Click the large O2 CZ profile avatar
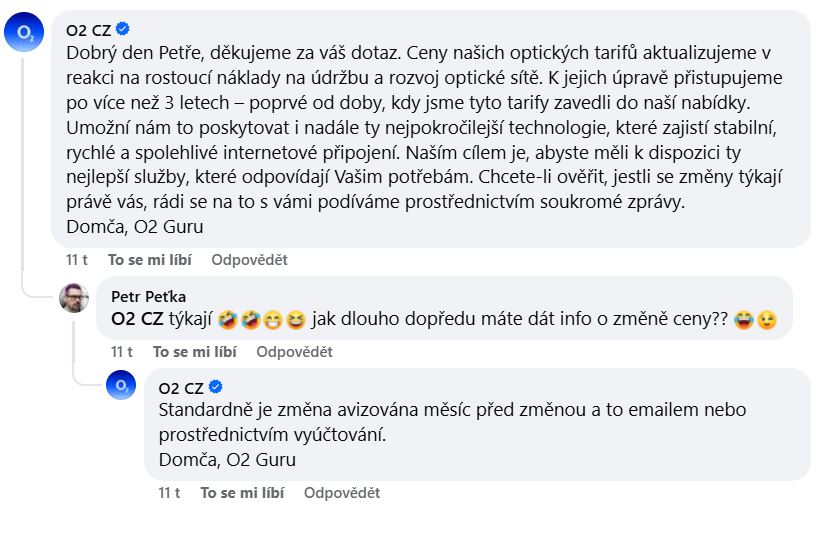This screenshot has width=832, height=539. click(24, 33)
